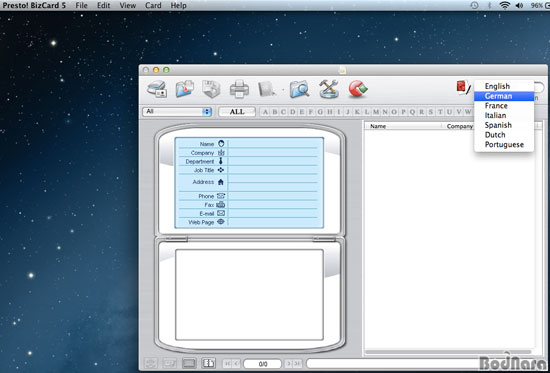Click the floppy disks save toolbar icon
The width and height of the screenshot is (550, 373).
tap(212, 89)
